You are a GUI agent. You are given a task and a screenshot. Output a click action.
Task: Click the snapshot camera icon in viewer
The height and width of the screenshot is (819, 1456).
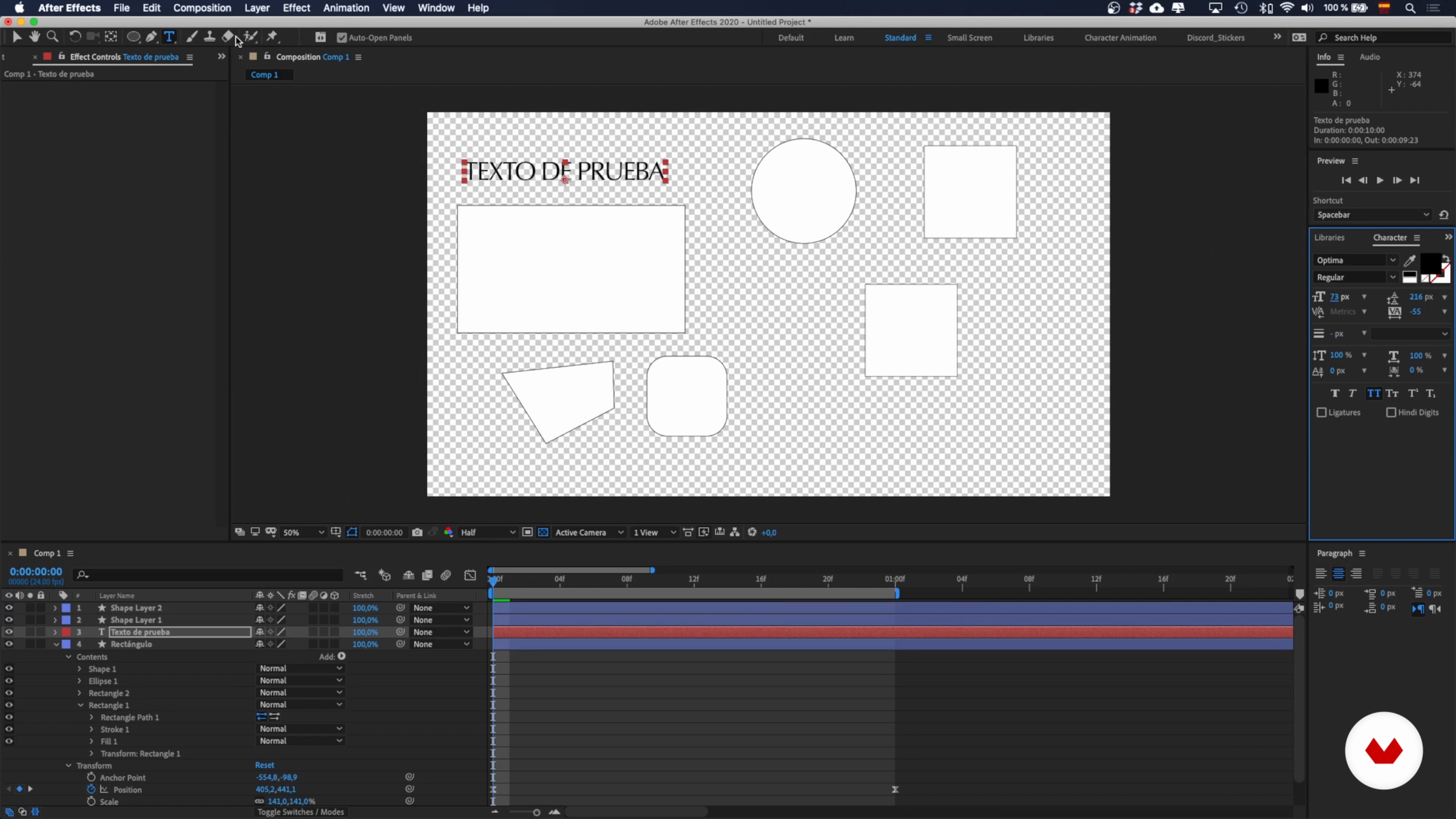point(417,532)
